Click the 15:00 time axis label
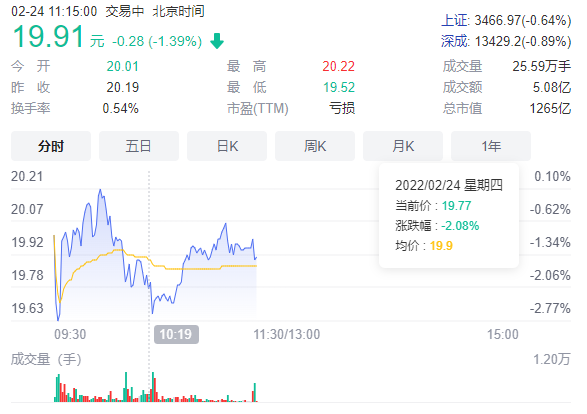 click(x=502, y=334)
